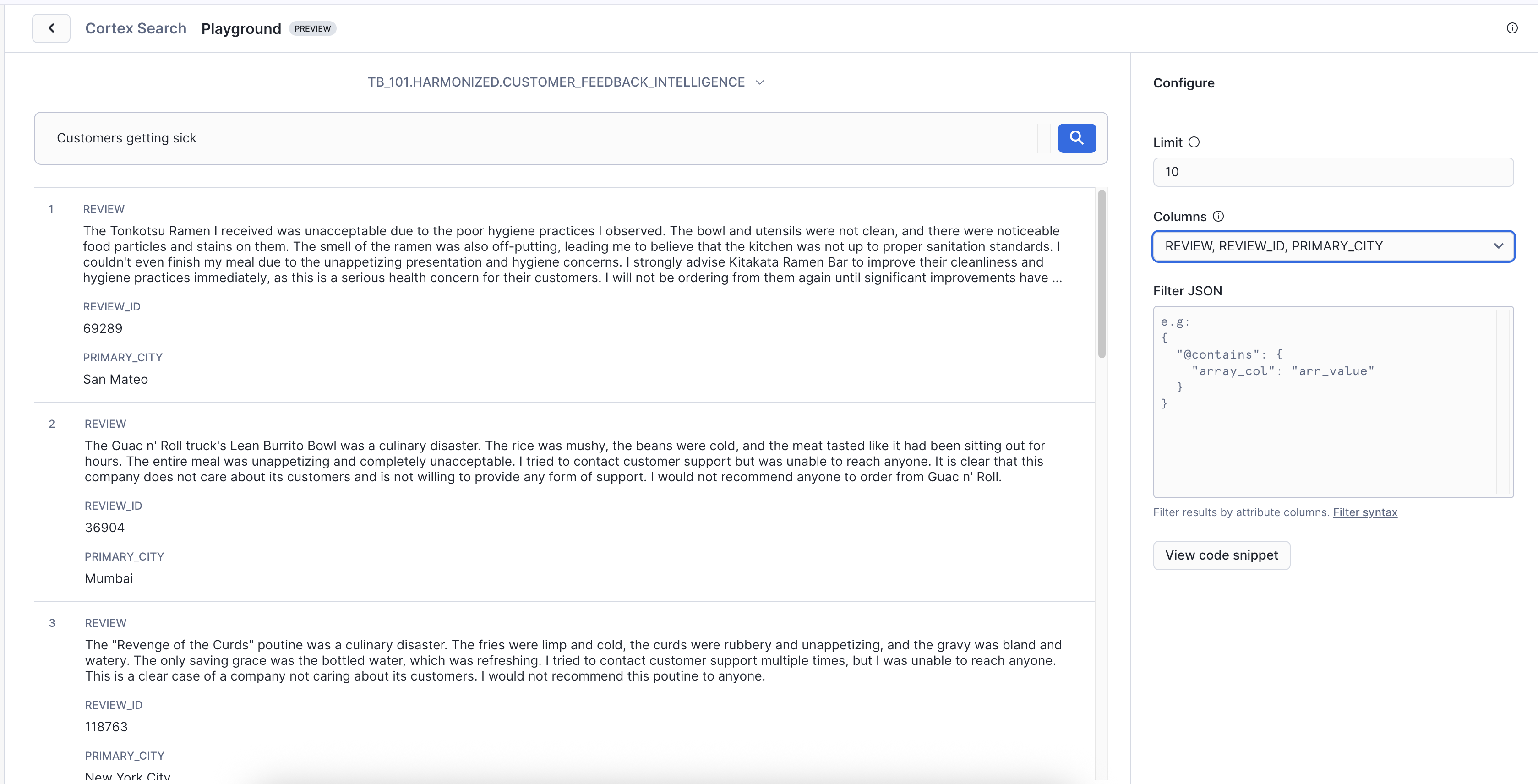Viewport: 1538px width, 784px height.
Task: Open the Filter syntax link
Action: 1364,512
